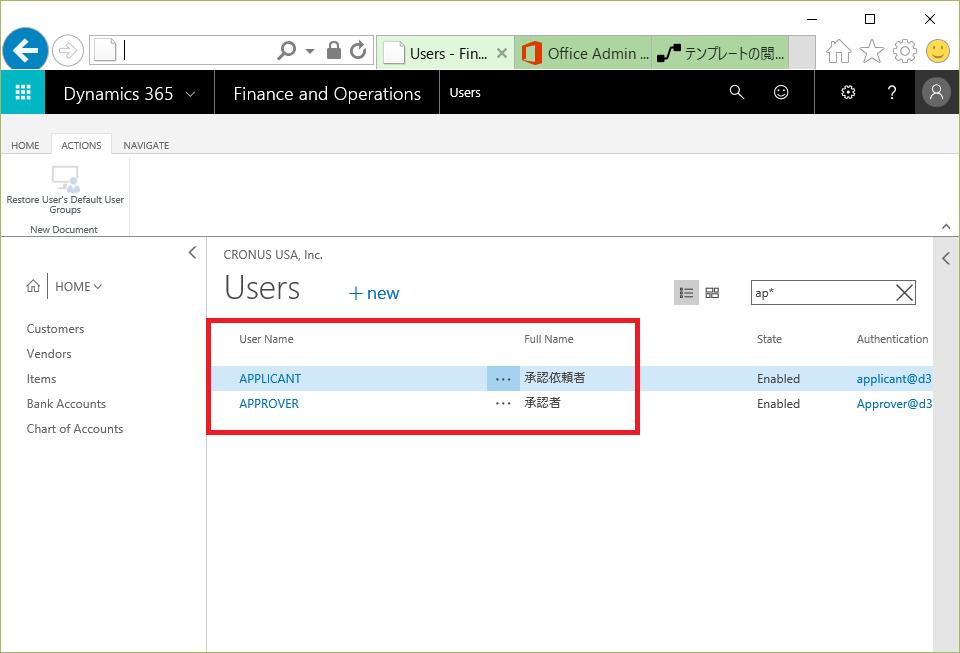Select the ACTIONS ribbon tab
This screenshot has height=653, width=960.
(81, 145)
